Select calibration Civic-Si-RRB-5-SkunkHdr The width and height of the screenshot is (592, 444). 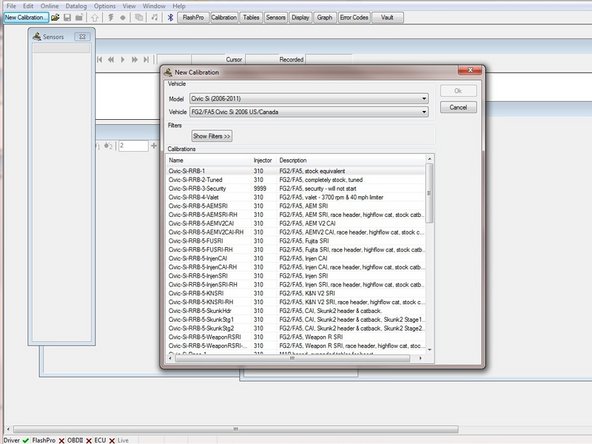pyautogui.click(x=296, y=311)
